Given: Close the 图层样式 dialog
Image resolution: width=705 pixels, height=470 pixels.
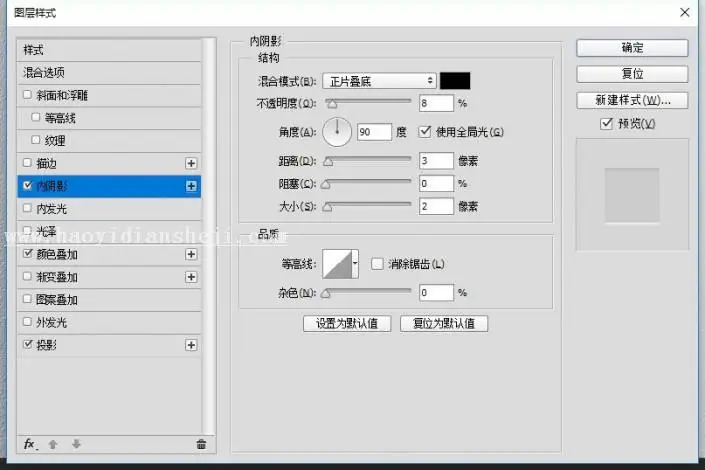Looking at the screenshot, I should pos(685,13).
